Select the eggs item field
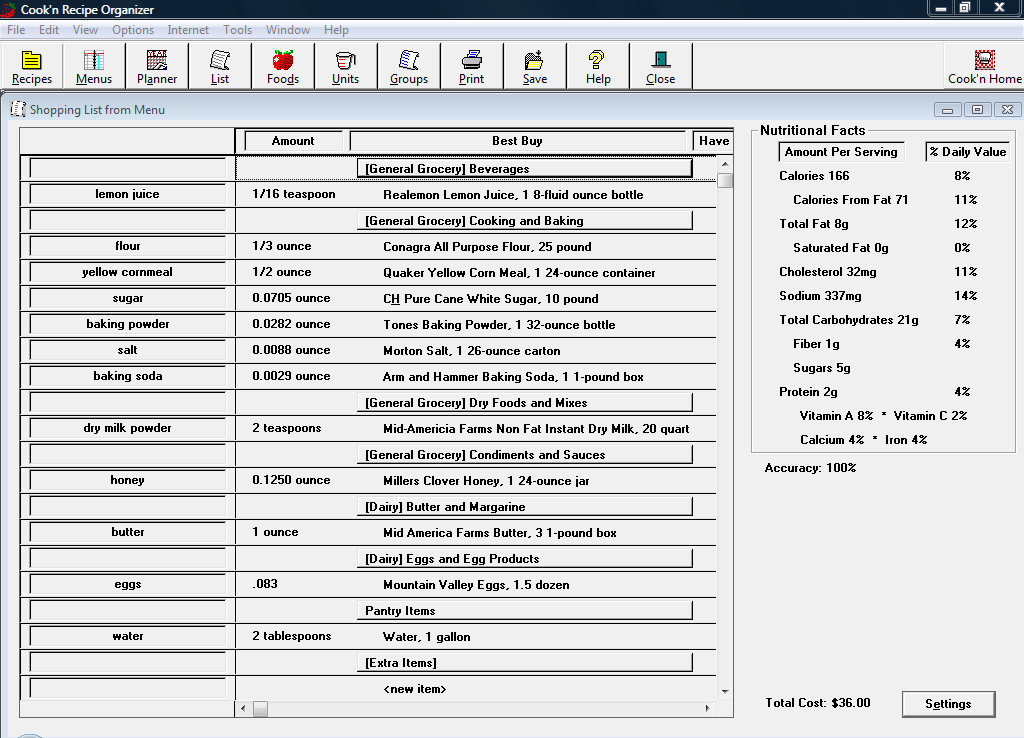 (127, 584)
